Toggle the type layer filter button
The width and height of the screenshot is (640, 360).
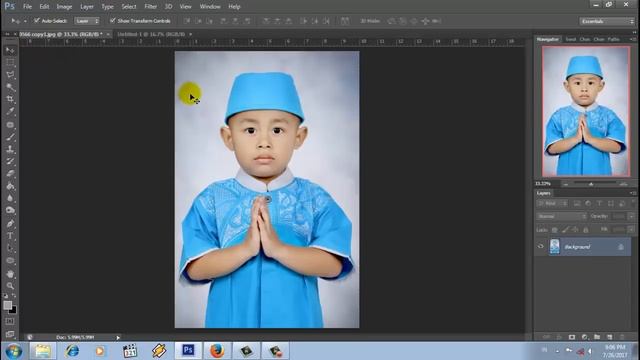pyautogui.click(x=600, y=203)
